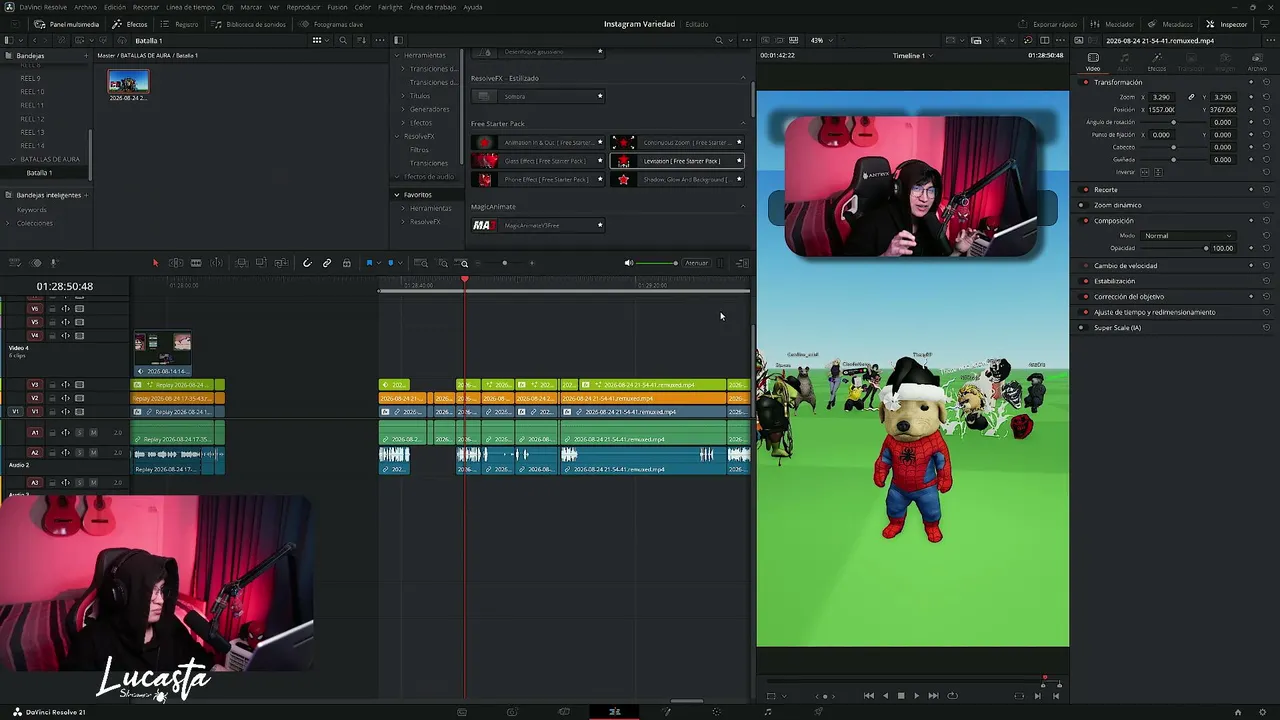Unfavorite the Levitation effect star
1280x720 pixels.
point(739,161)
